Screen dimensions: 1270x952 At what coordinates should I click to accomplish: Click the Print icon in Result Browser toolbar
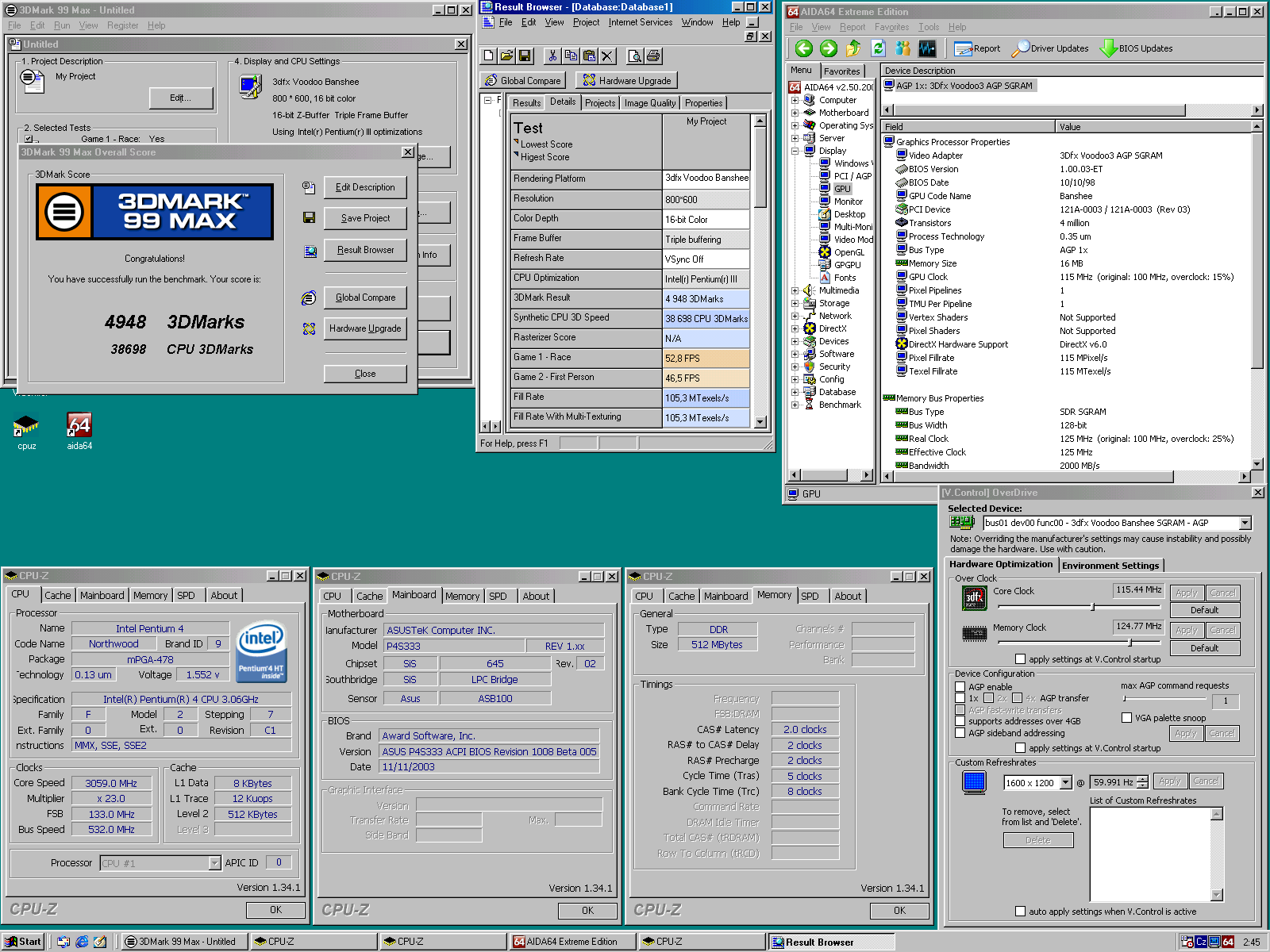[653, 56]
